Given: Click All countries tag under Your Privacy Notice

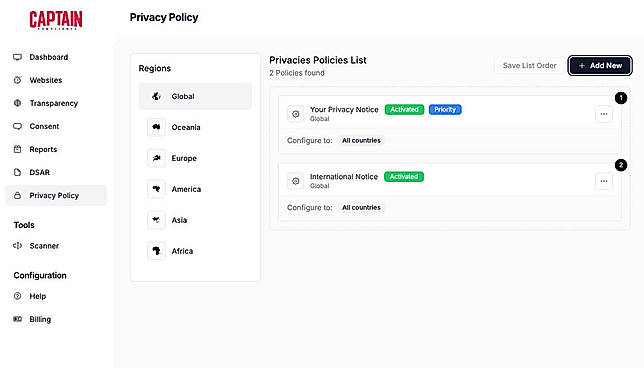Looking at the screenshot, I should (x=361, y=140).
